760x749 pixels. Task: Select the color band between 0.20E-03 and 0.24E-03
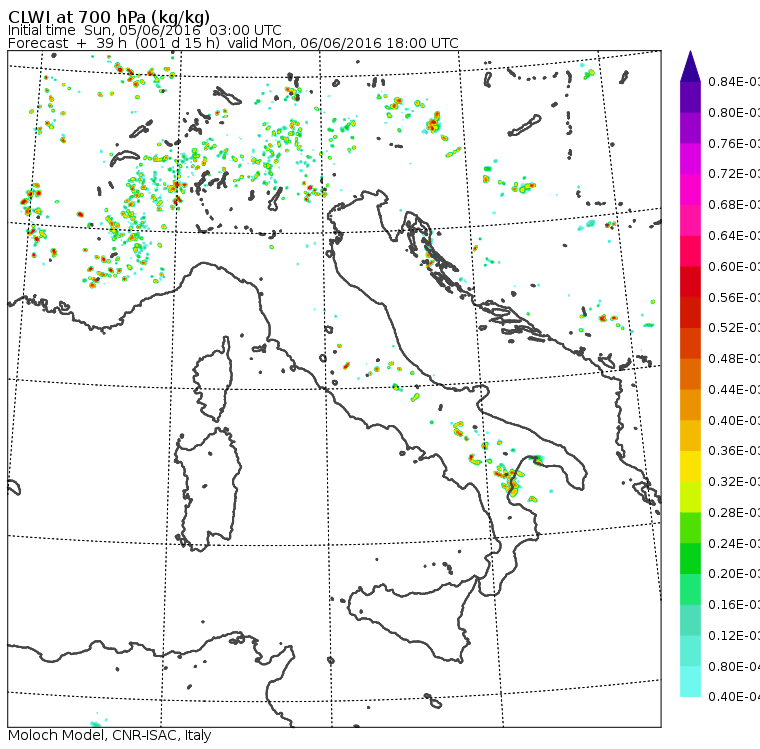(x=690, y=559)
